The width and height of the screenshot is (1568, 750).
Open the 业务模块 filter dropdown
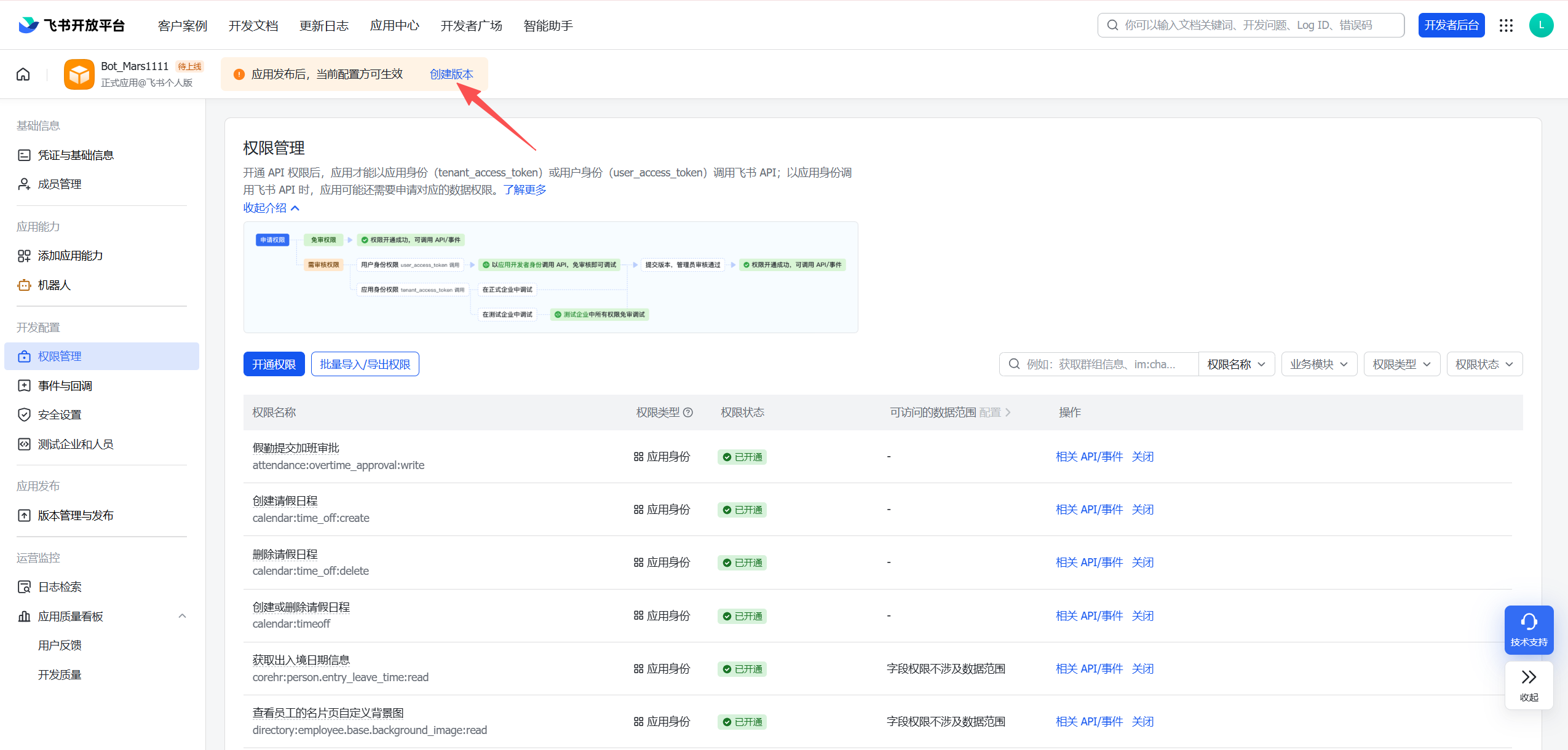click(1318, 365)
